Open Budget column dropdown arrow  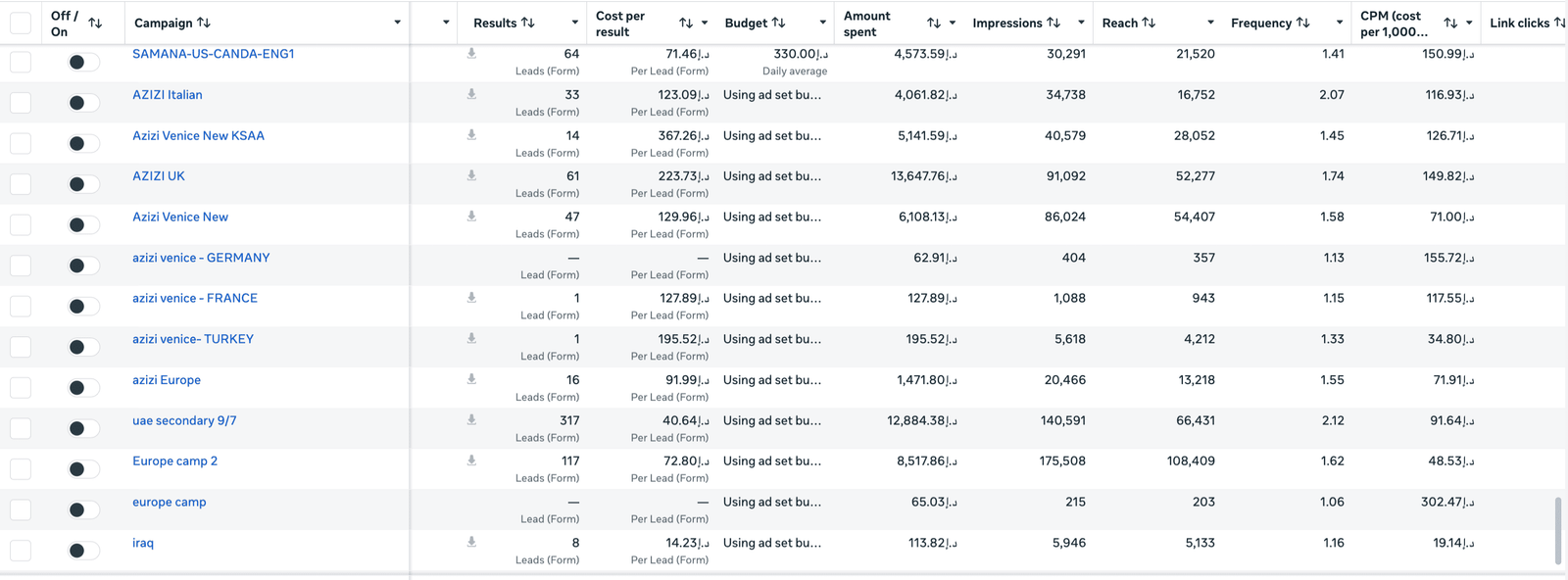tap(822, 23)
